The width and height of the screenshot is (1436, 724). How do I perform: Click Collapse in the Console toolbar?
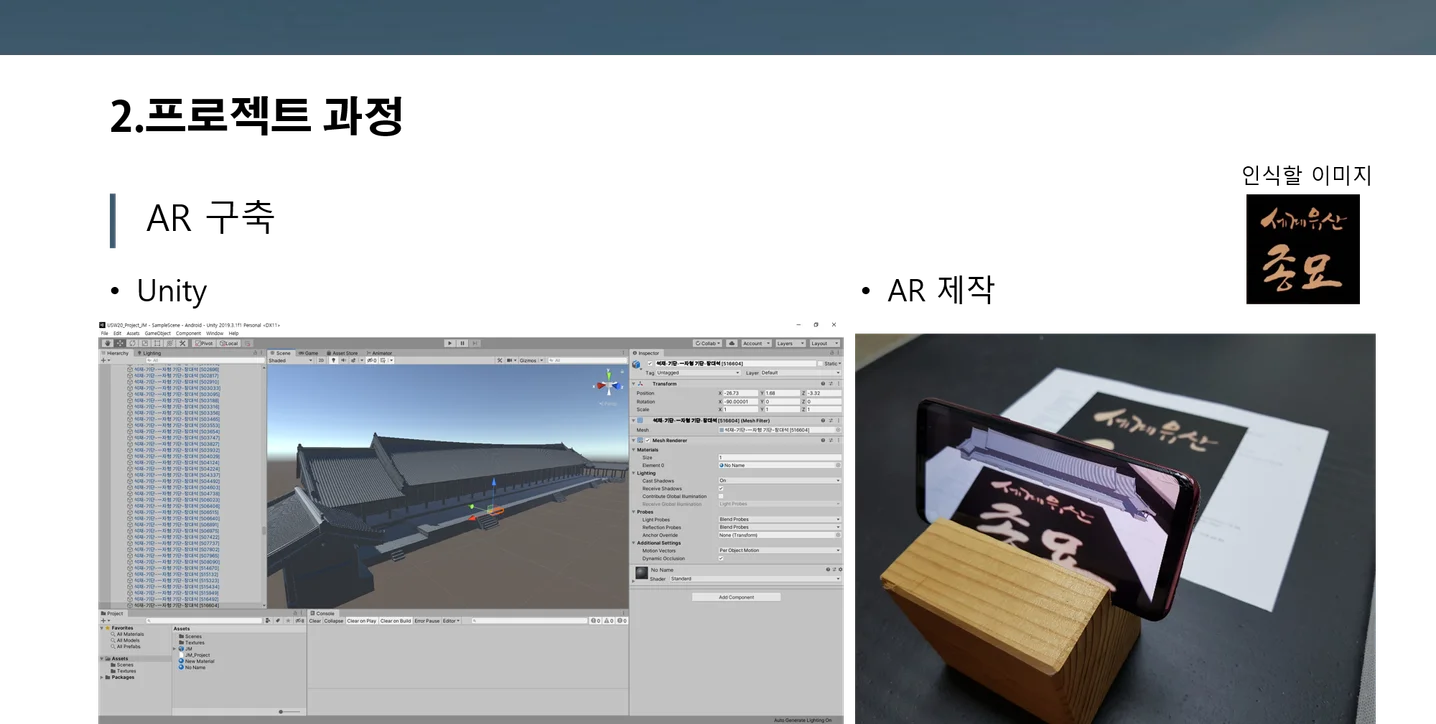tap(333, 621)
